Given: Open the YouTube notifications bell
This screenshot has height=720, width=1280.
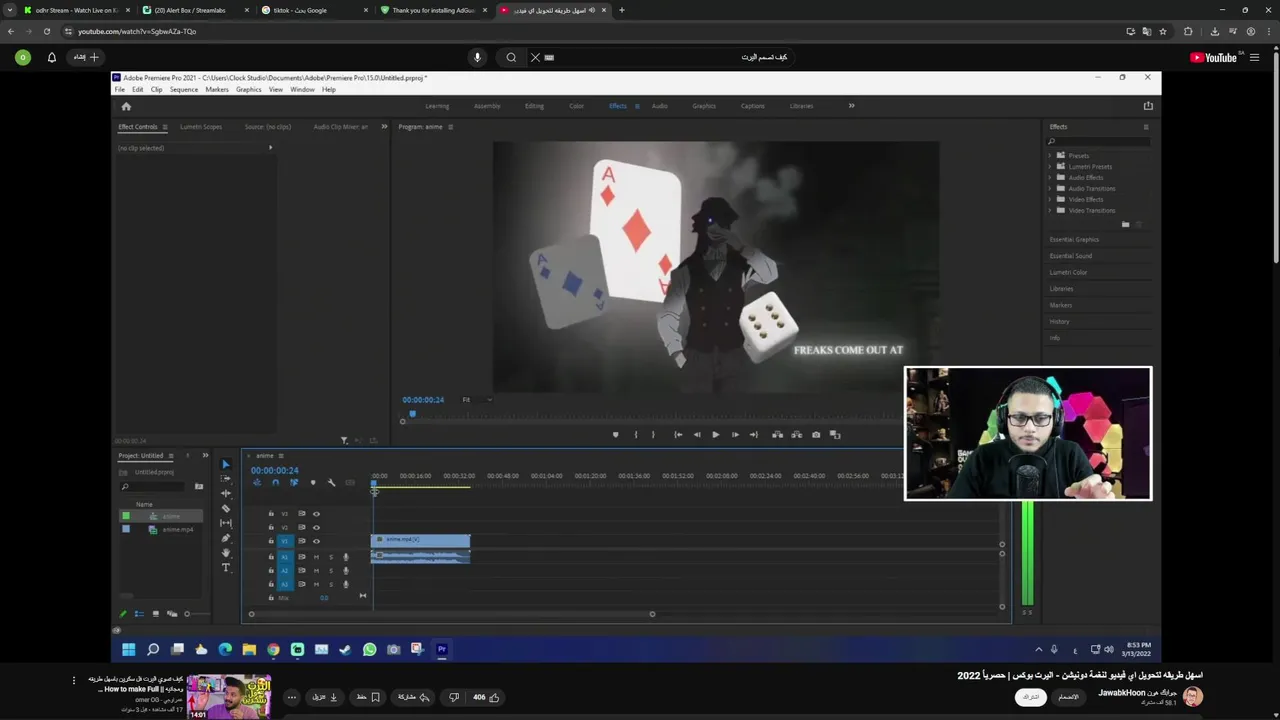Looking at the screenshot, I should [52, 57].
